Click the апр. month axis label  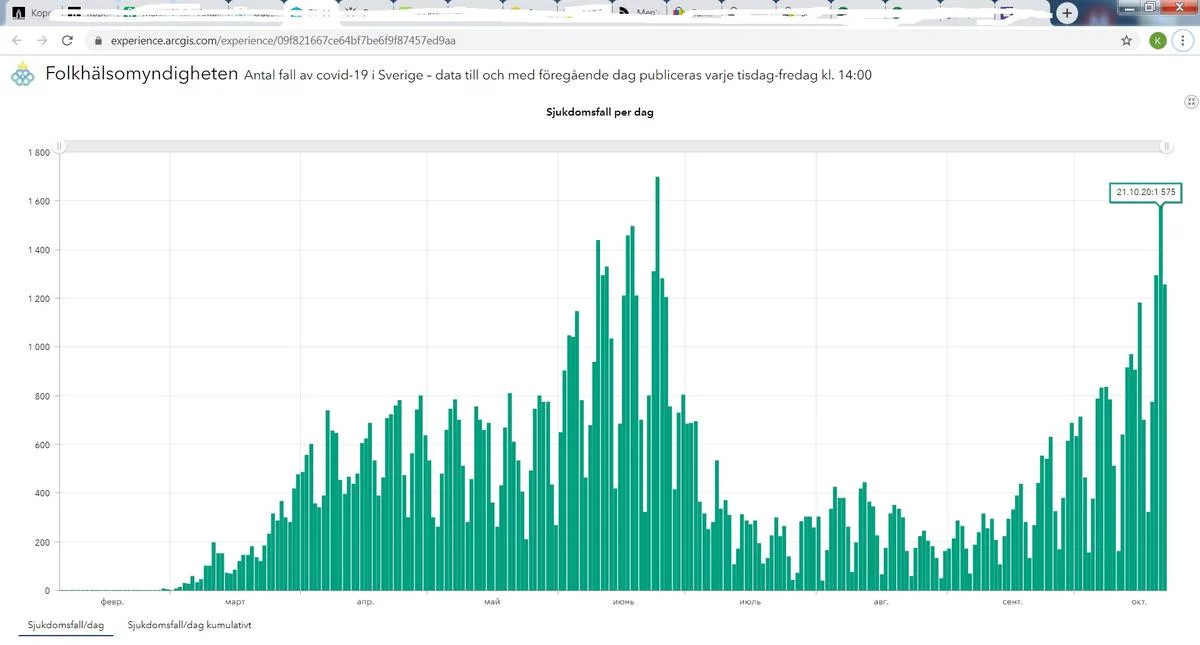click(366, 602)
